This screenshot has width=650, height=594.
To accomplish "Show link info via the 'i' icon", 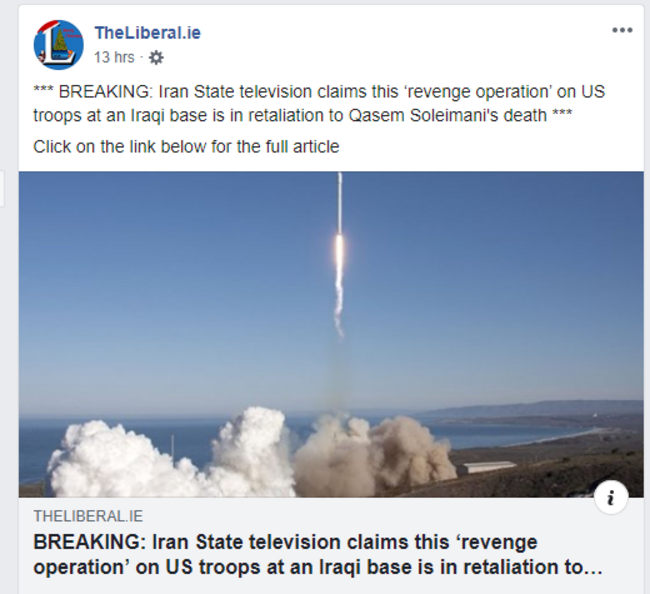I will (611, 497).
